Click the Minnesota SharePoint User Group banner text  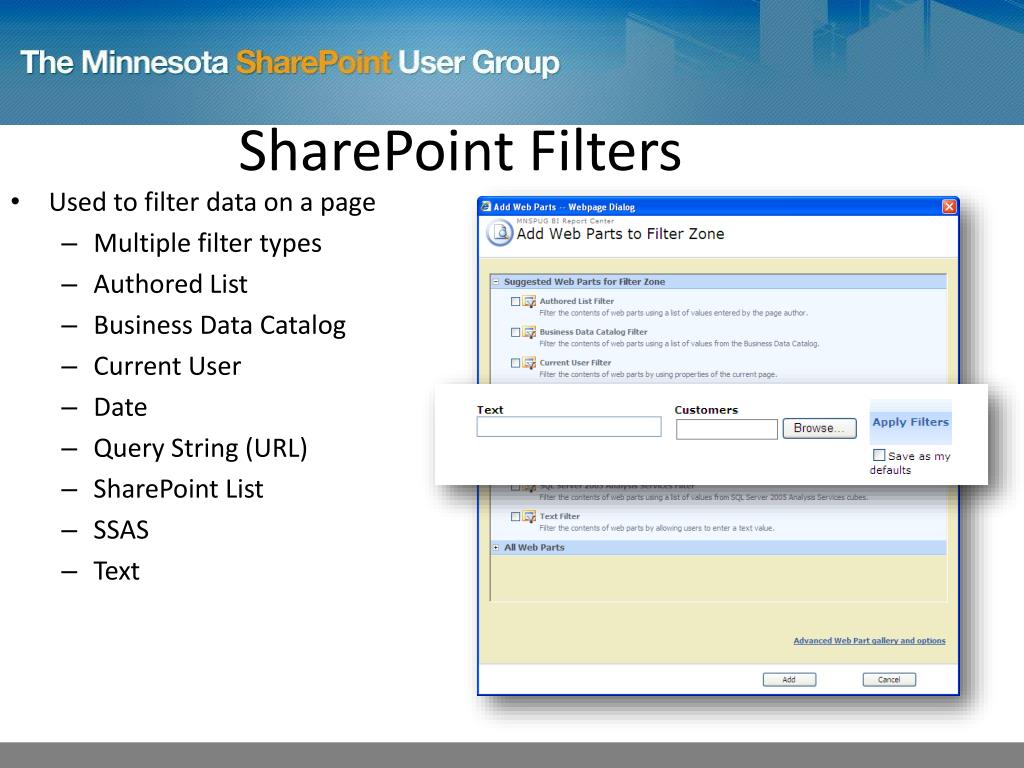pyautogui.click(x=290, y=63)
